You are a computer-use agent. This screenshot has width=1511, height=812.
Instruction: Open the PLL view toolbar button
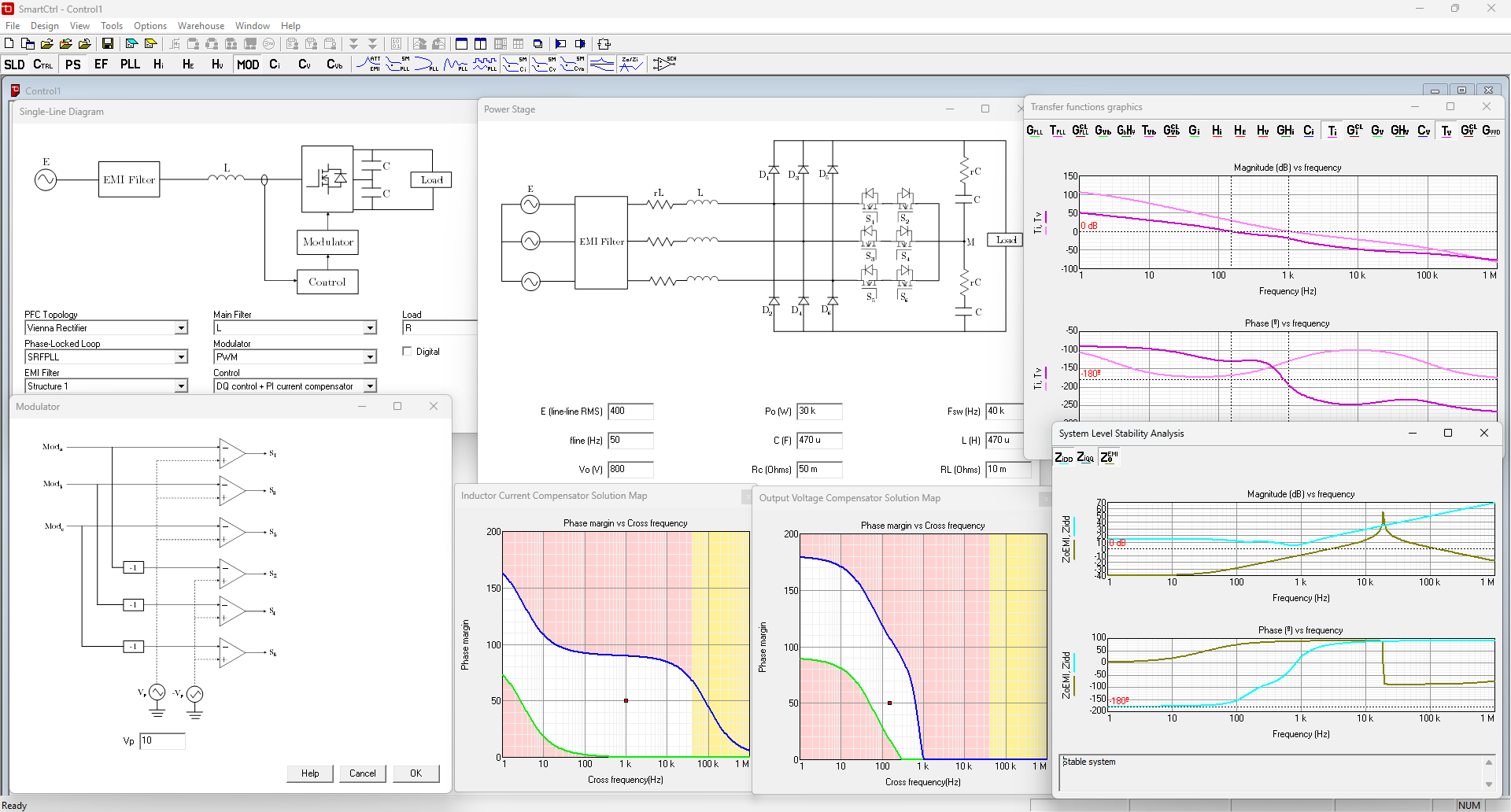pos(130,65)
